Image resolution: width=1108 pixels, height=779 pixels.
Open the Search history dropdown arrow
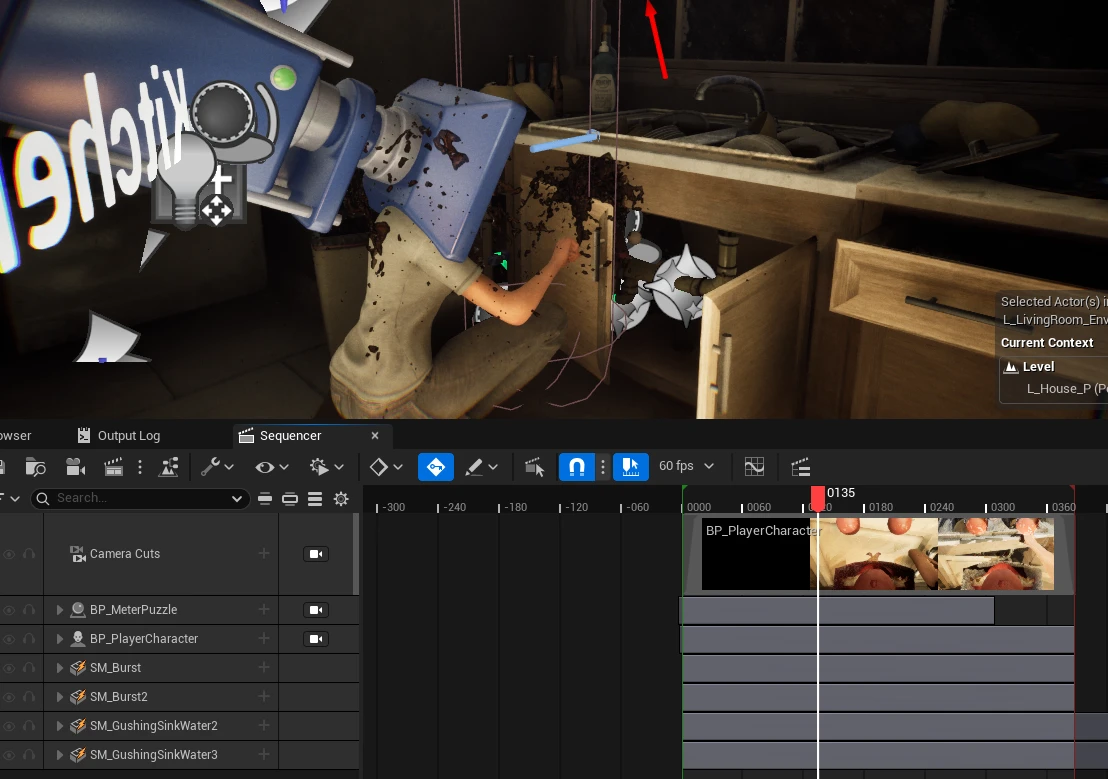tap(237, 498)
